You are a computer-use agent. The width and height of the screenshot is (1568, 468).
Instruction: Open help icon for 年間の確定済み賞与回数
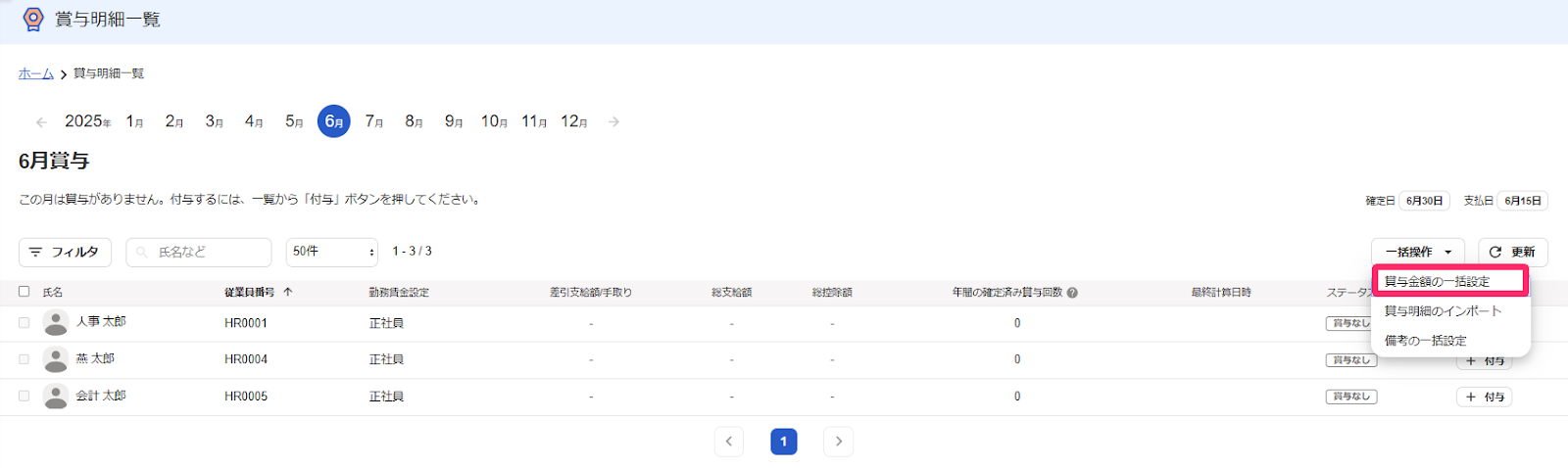pyautogui.click(x=1072, y=293)
